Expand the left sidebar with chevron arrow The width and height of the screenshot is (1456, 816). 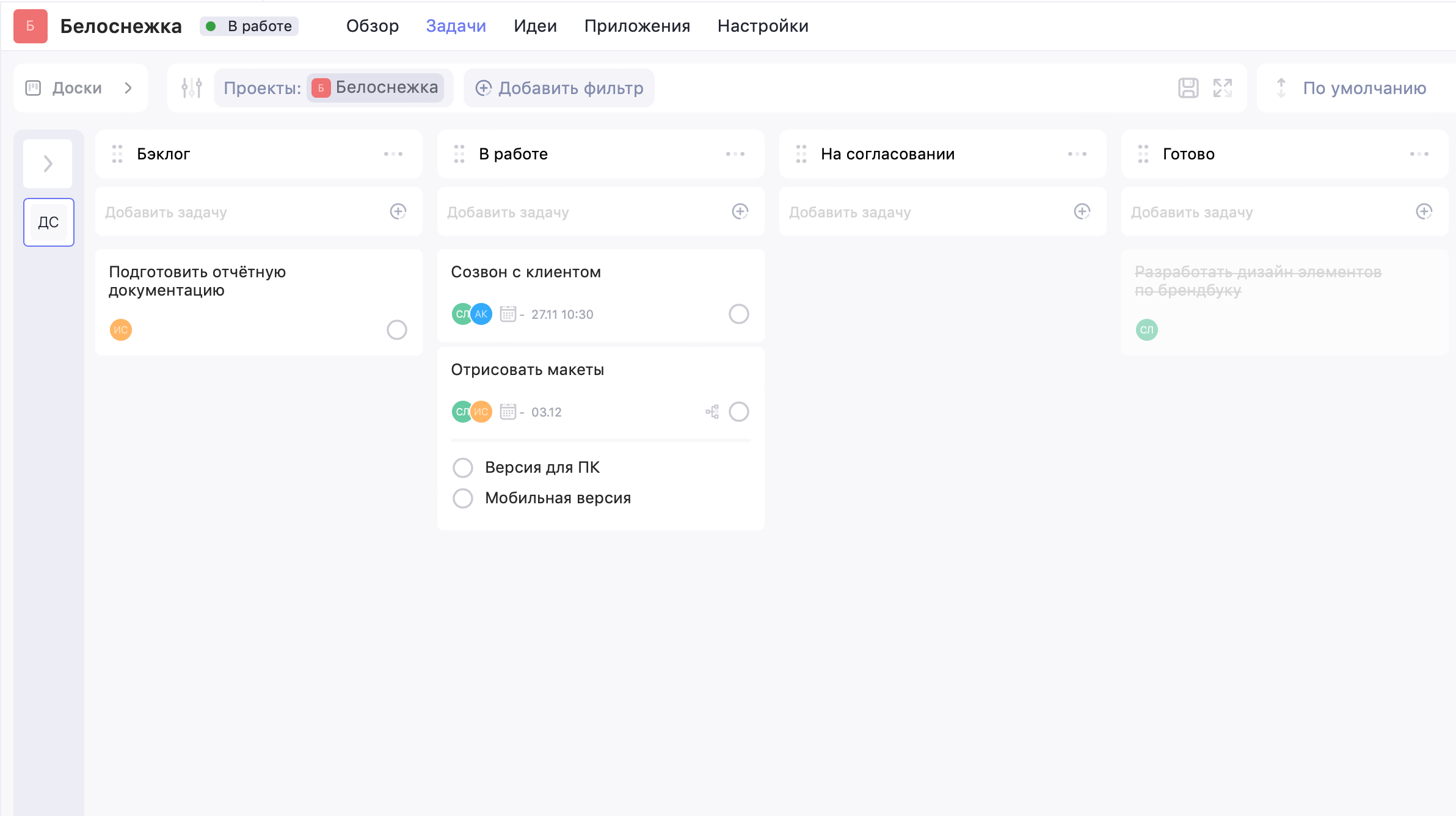[x=48, y=164]
